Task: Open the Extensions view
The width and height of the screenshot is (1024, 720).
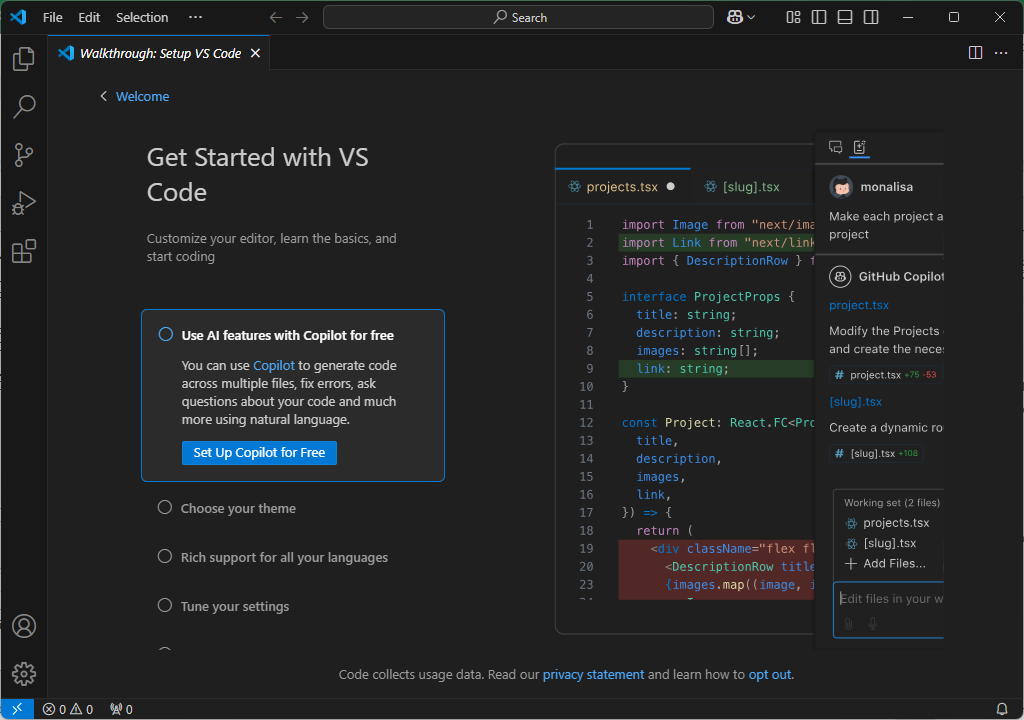Action: pyautogui.click(x=24, y=251)
